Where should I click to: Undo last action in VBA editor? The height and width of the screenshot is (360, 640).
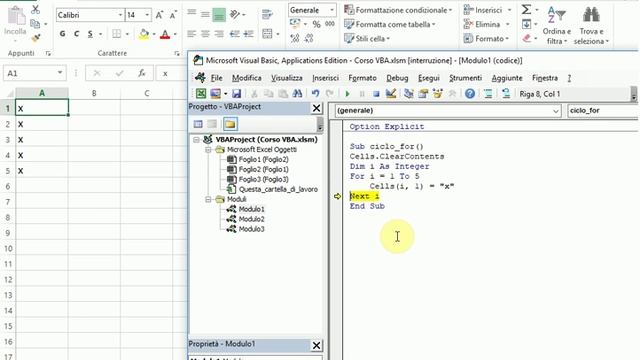(315, 94)
